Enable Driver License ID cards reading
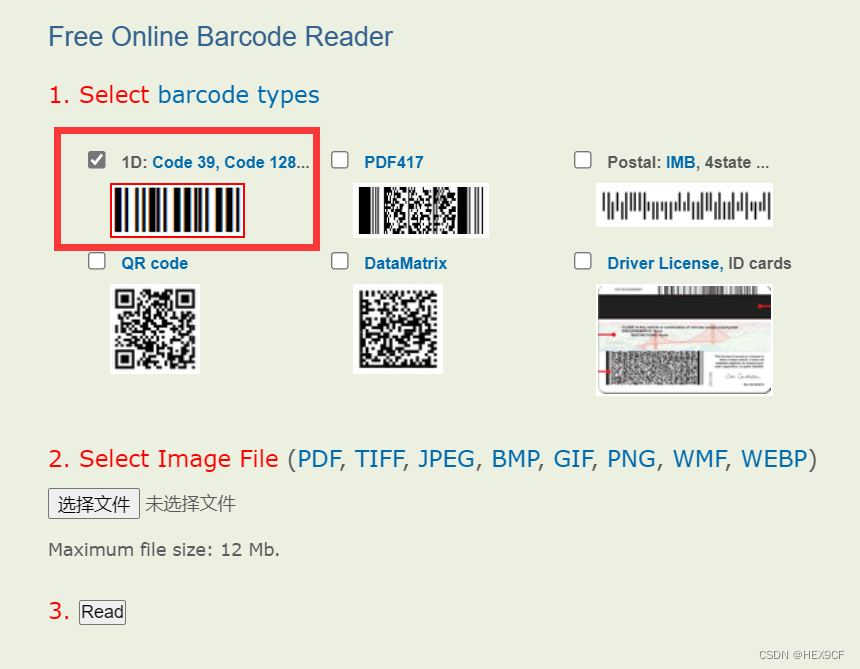The width and height of the screenshot is (860, 669). point(583,260)
